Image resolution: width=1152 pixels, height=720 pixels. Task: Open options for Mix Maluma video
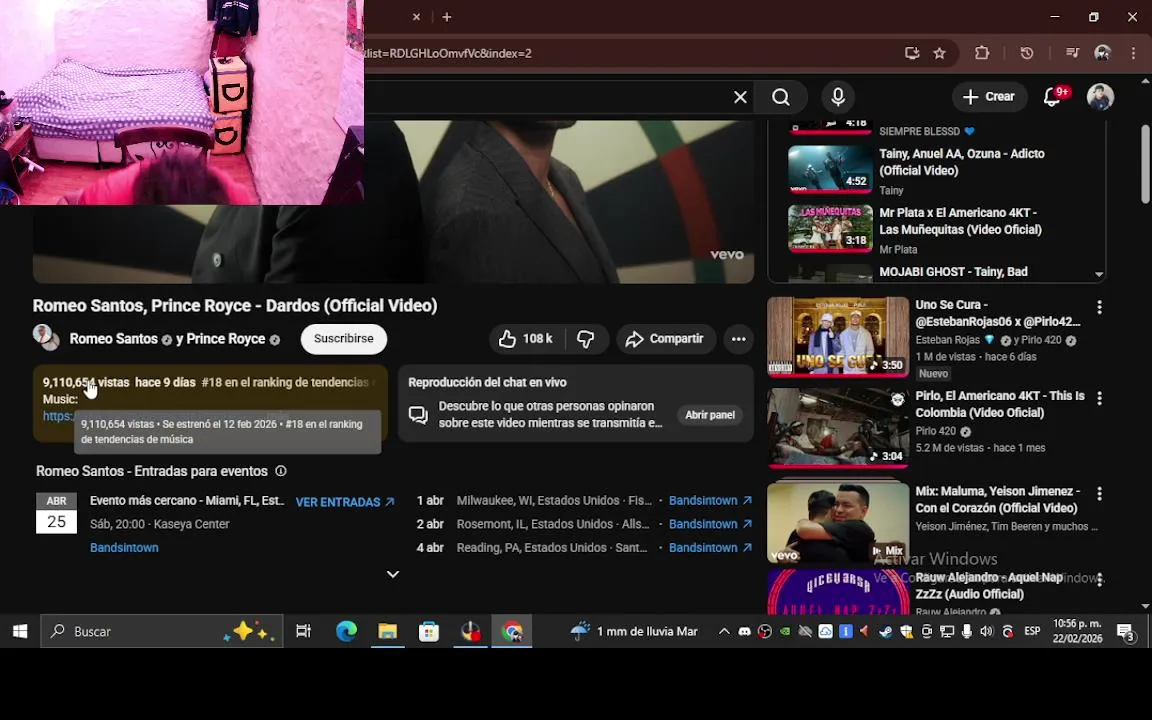1099,494
